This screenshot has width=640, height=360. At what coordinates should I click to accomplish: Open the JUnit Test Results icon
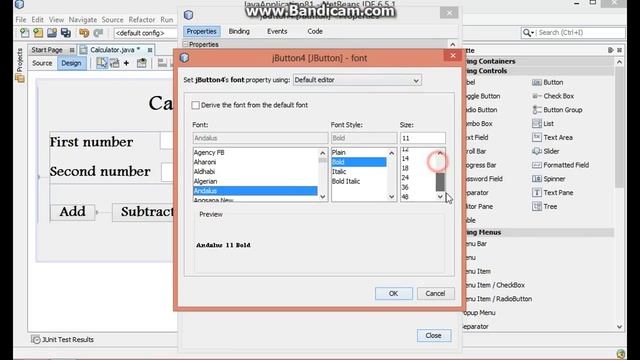coord(36,340)
